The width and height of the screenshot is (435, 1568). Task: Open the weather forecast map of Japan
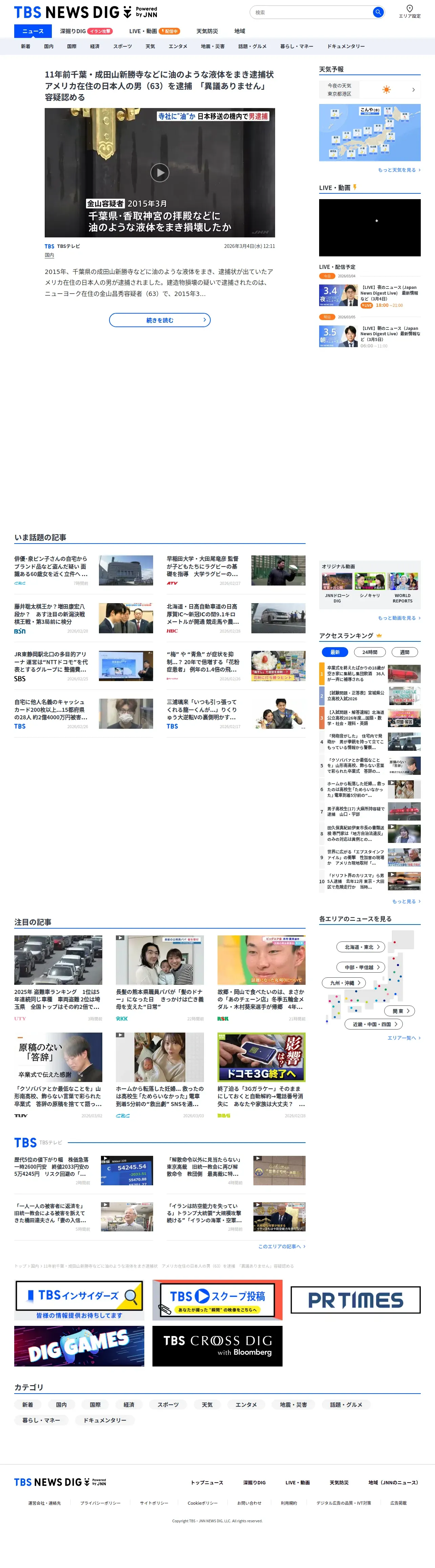(370, 133)
